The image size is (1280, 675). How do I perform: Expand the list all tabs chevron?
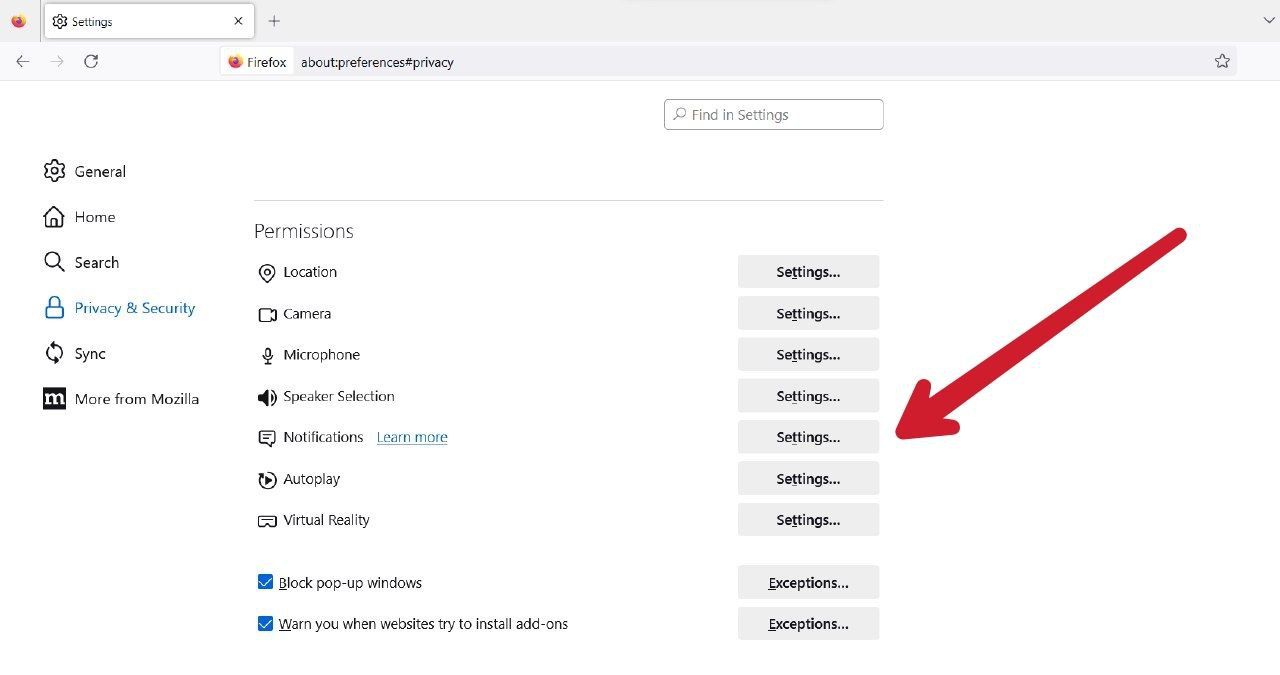[x=1269, y=21]
